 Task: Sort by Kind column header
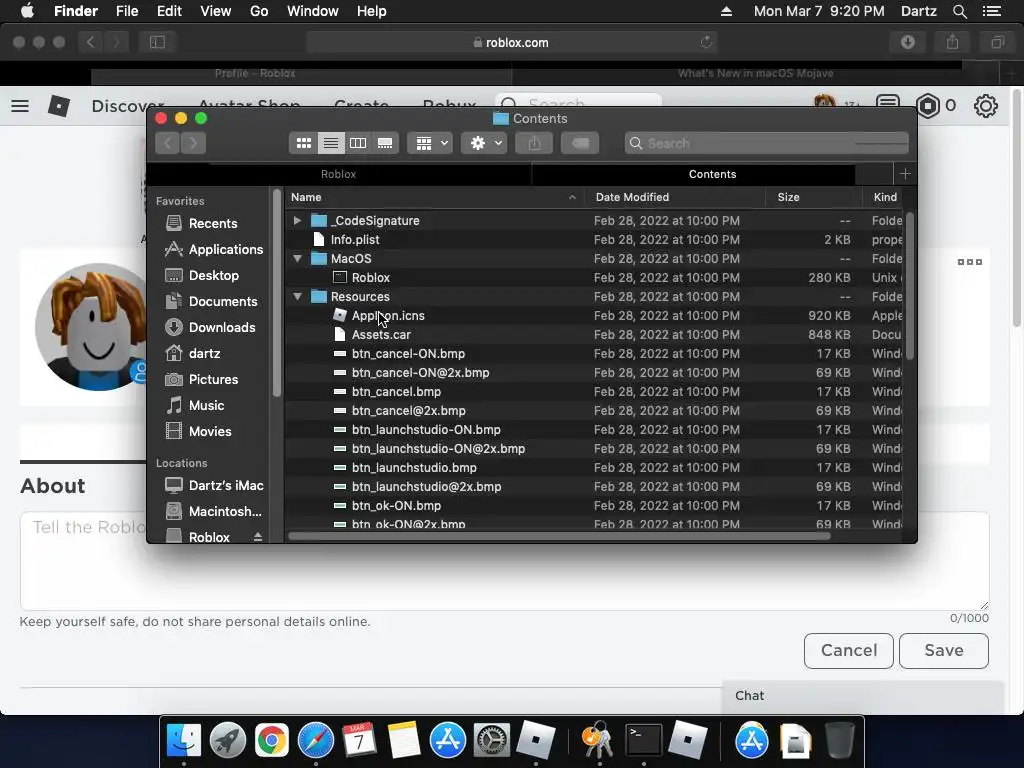point(885,197)
